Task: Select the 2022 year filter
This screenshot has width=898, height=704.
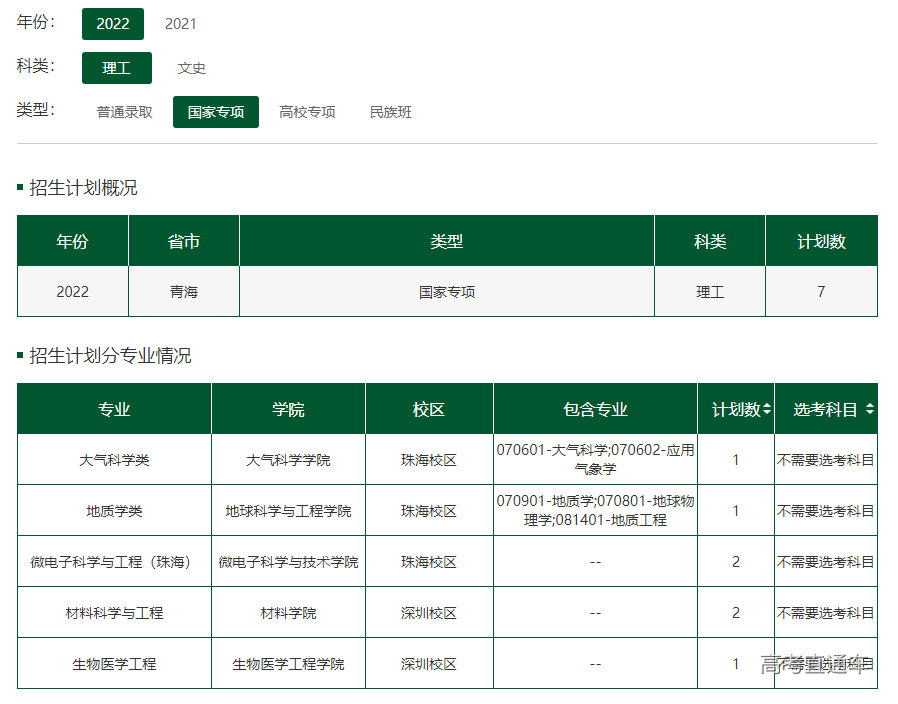Action: [113, 24]
